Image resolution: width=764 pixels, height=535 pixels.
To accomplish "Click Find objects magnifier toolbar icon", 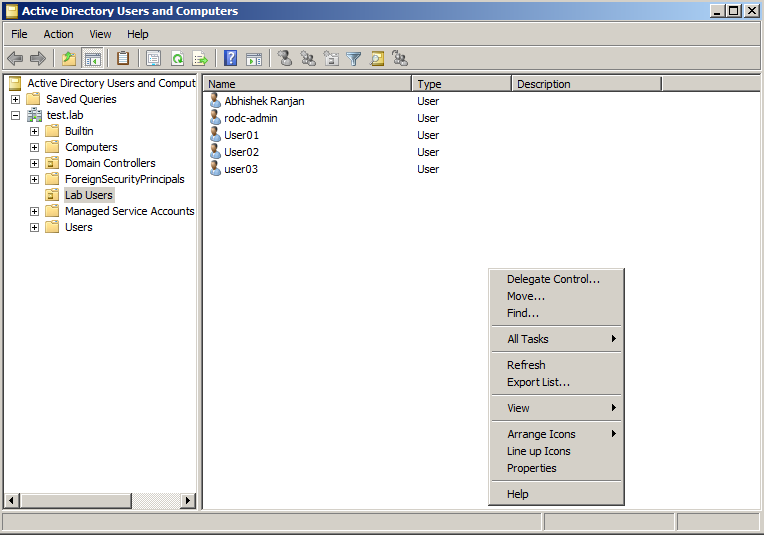I will coord(377,58).
